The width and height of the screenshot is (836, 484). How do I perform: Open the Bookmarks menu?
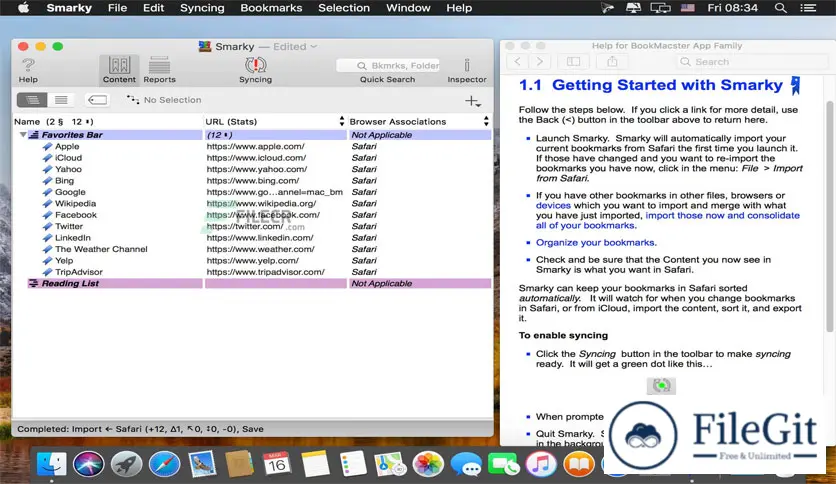(271, 8)
